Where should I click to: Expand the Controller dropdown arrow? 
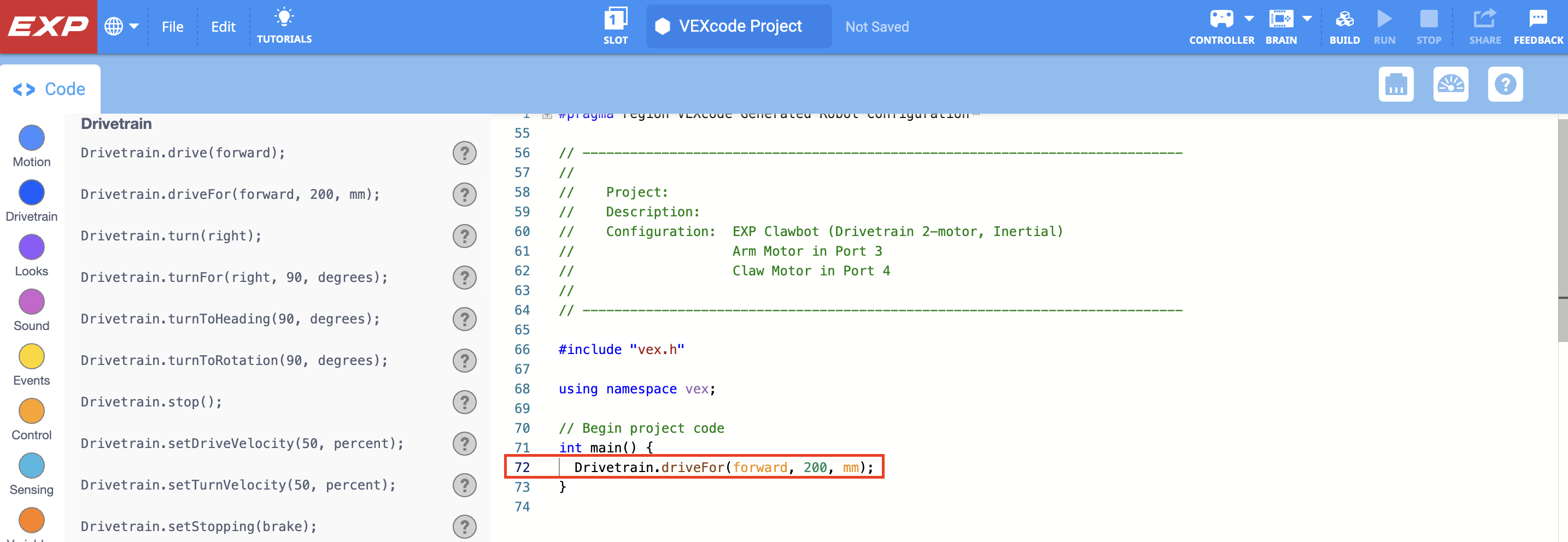coord(1248,18)
